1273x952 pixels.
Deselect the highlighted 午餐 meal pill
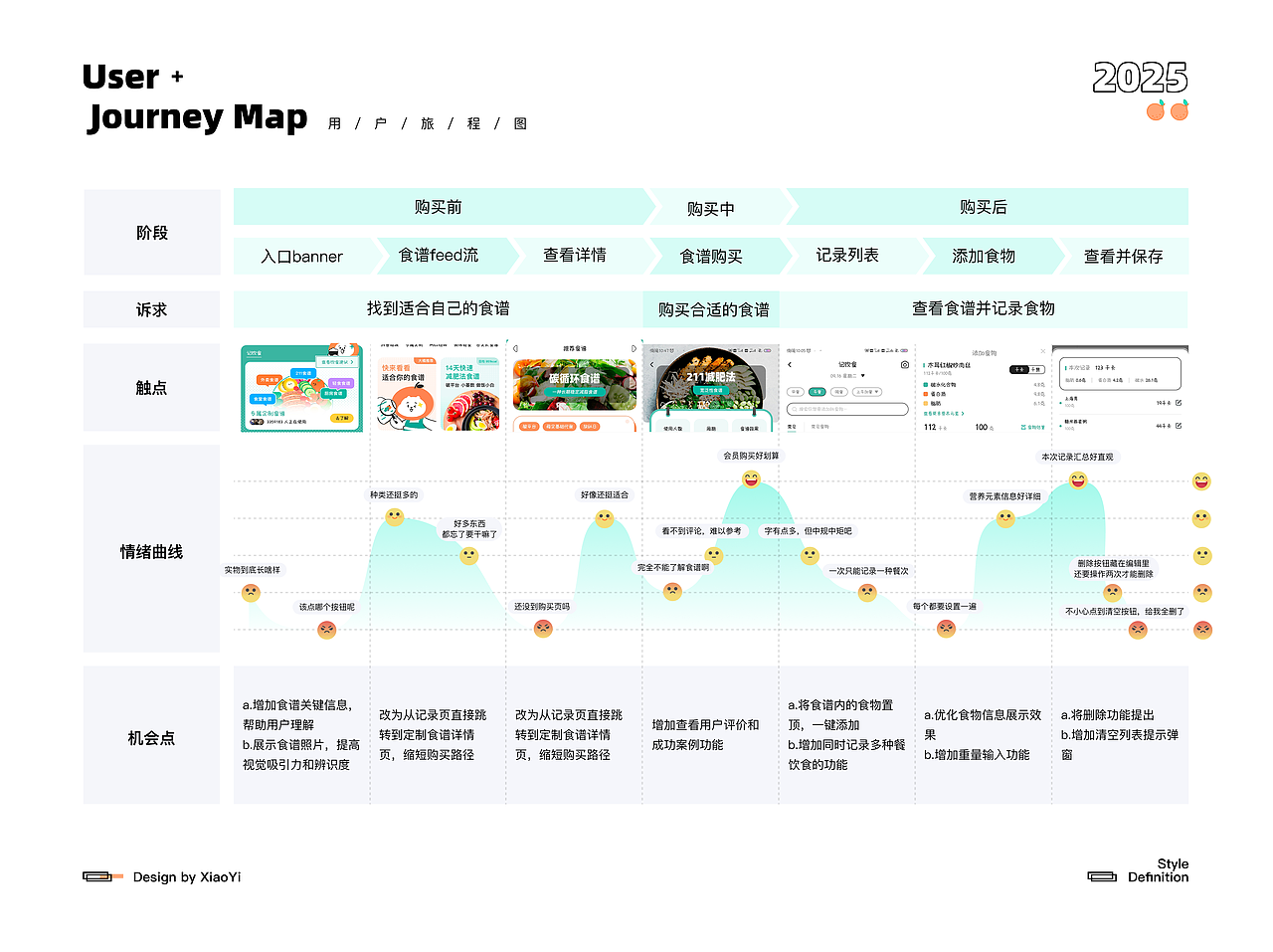(818, 392)
